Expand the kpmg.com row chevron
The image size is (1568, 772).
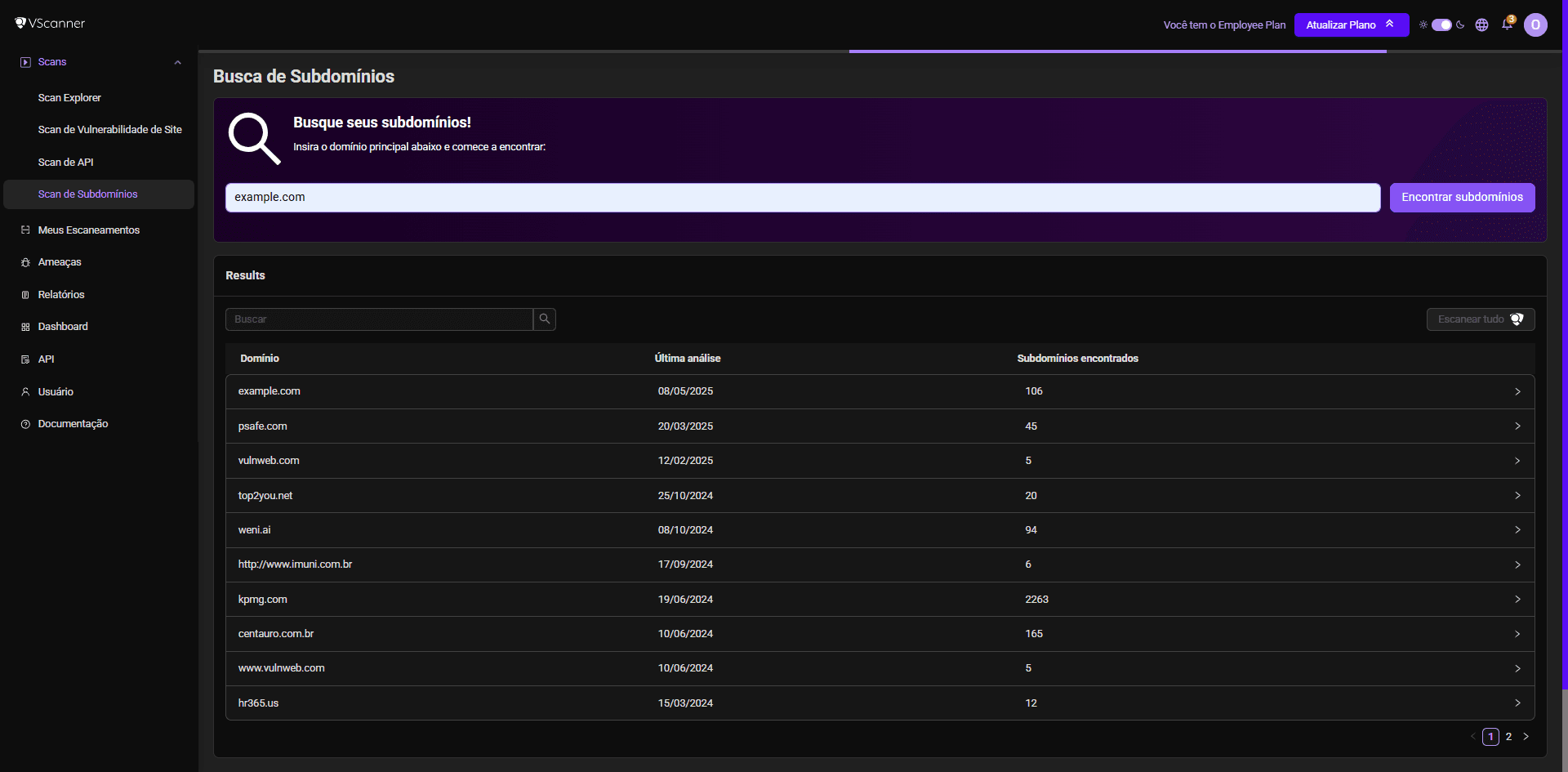tap(1517, 600)
